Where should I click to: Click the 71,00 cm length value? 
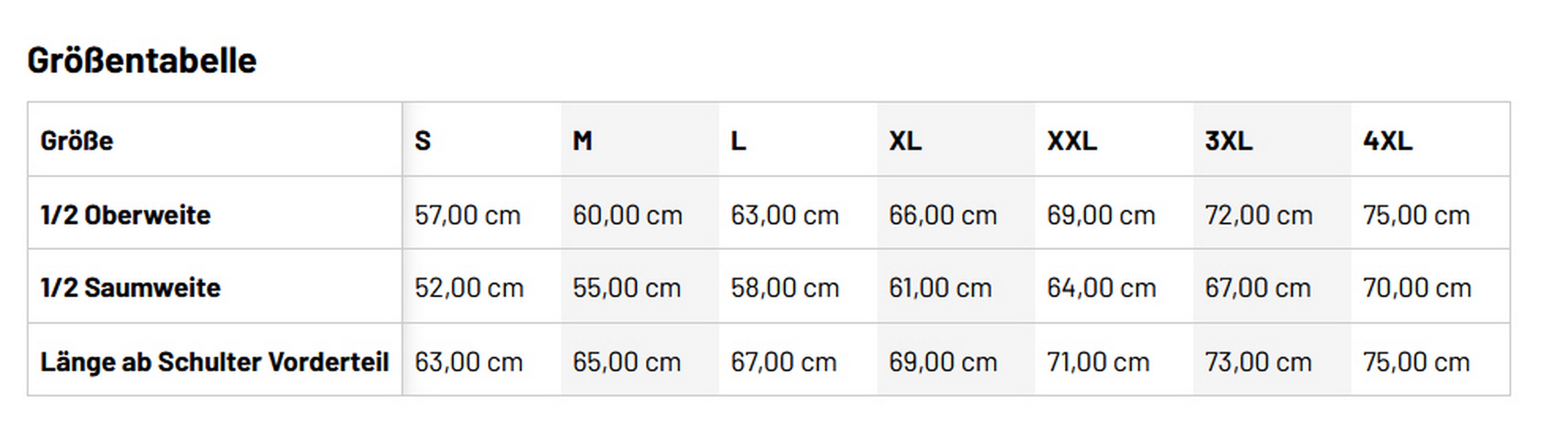point(1097,363)
